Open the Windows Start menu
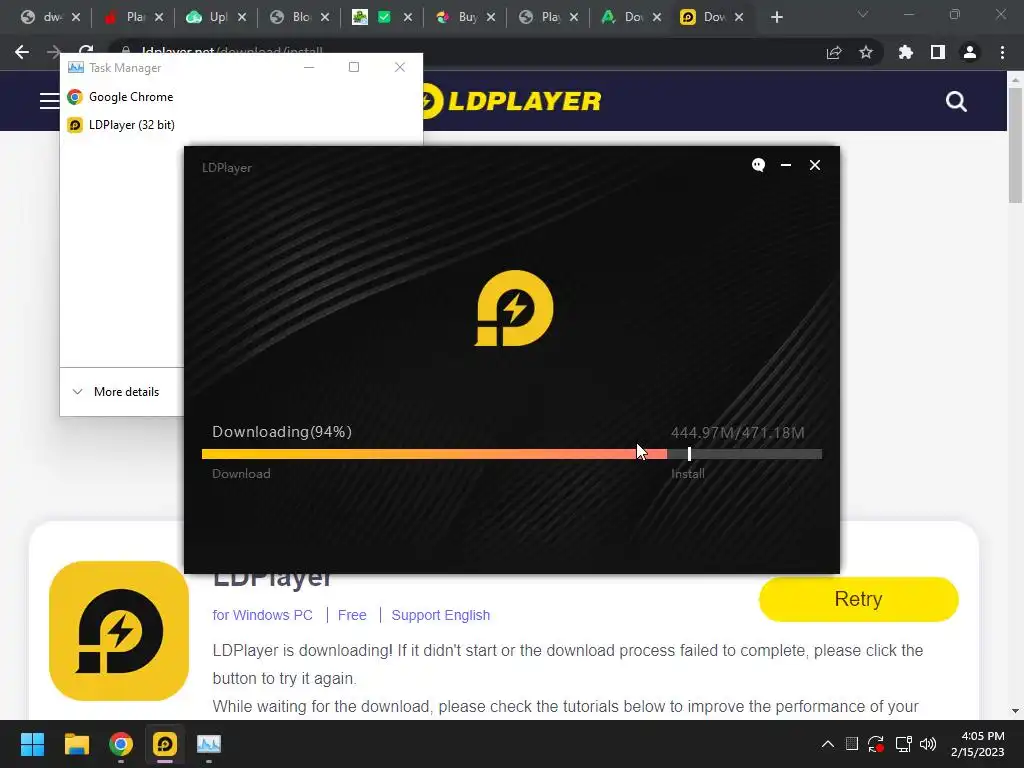The image size is (1024, 768). 32,744
